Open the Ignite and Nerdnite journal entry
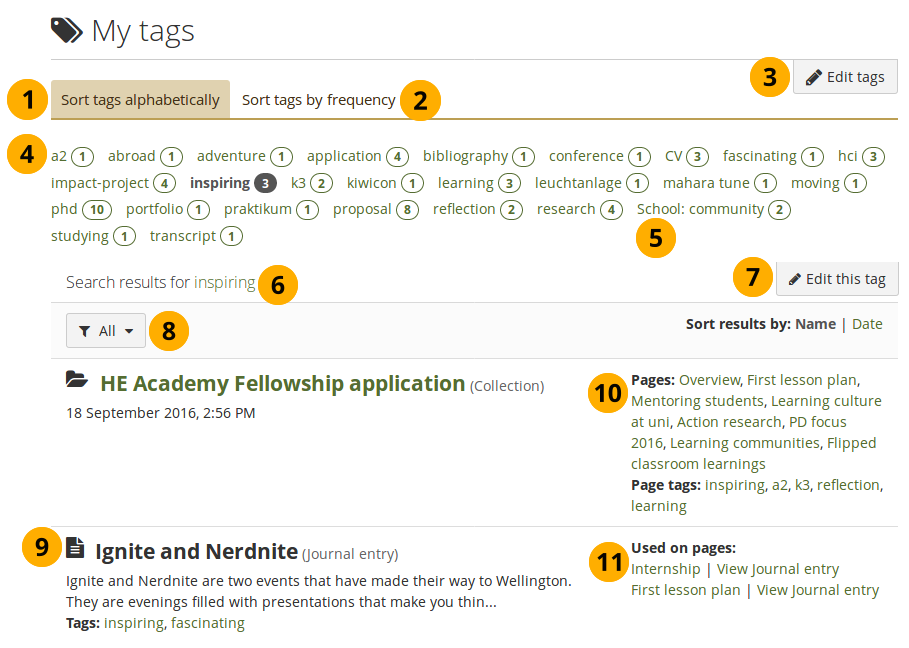Image resolution: width=909 pixels, height=648 pixels. 196,551
